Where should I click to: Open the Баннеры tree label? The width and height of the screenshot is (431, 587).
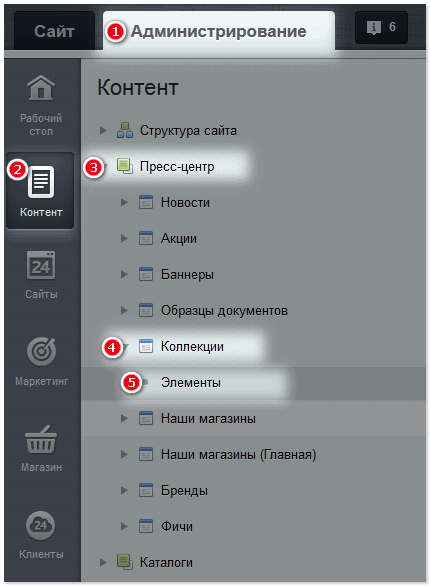[187, 275]
